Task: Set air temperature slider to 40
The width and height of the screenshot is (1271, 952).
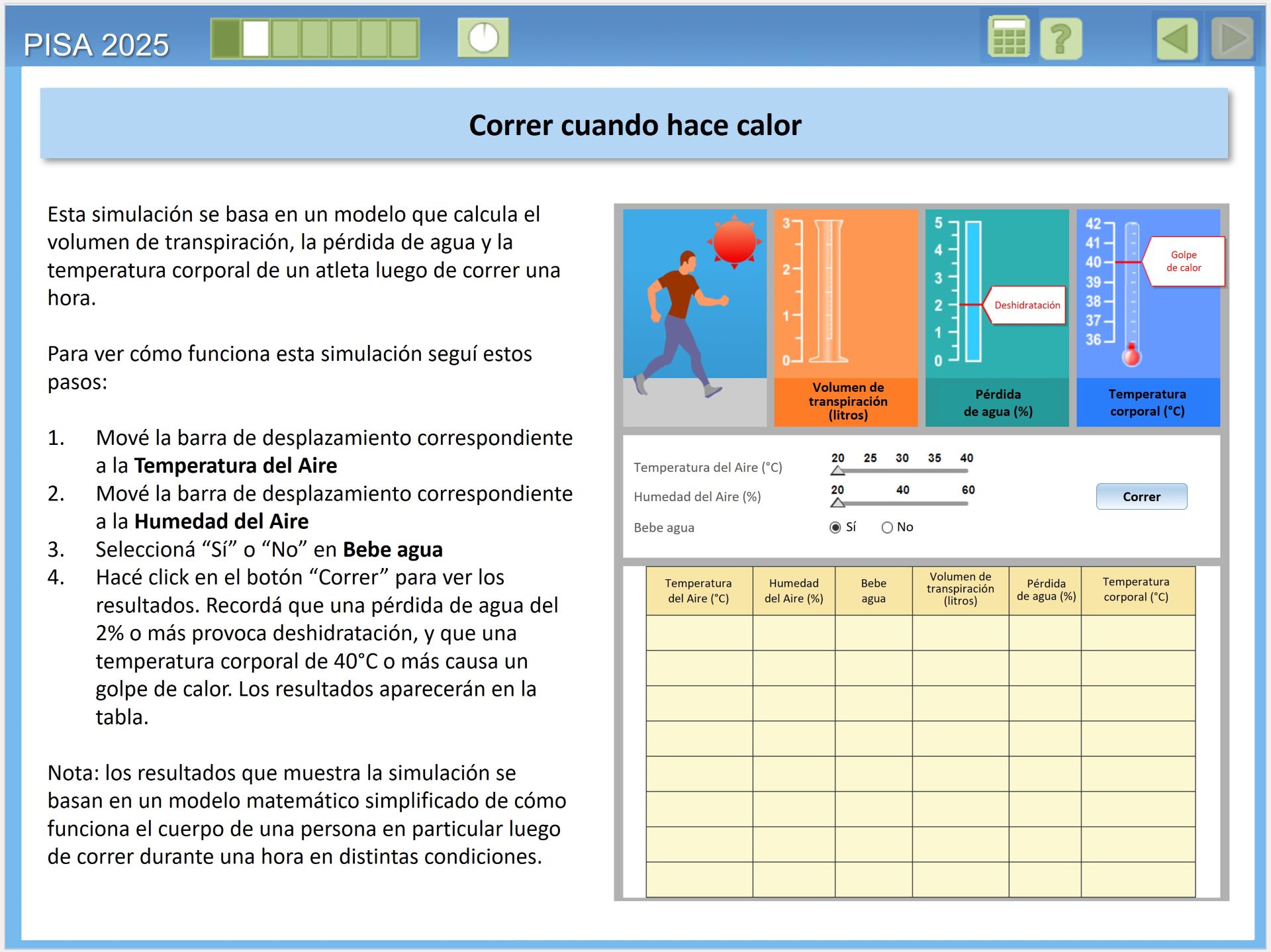Action: pos(966,471)
